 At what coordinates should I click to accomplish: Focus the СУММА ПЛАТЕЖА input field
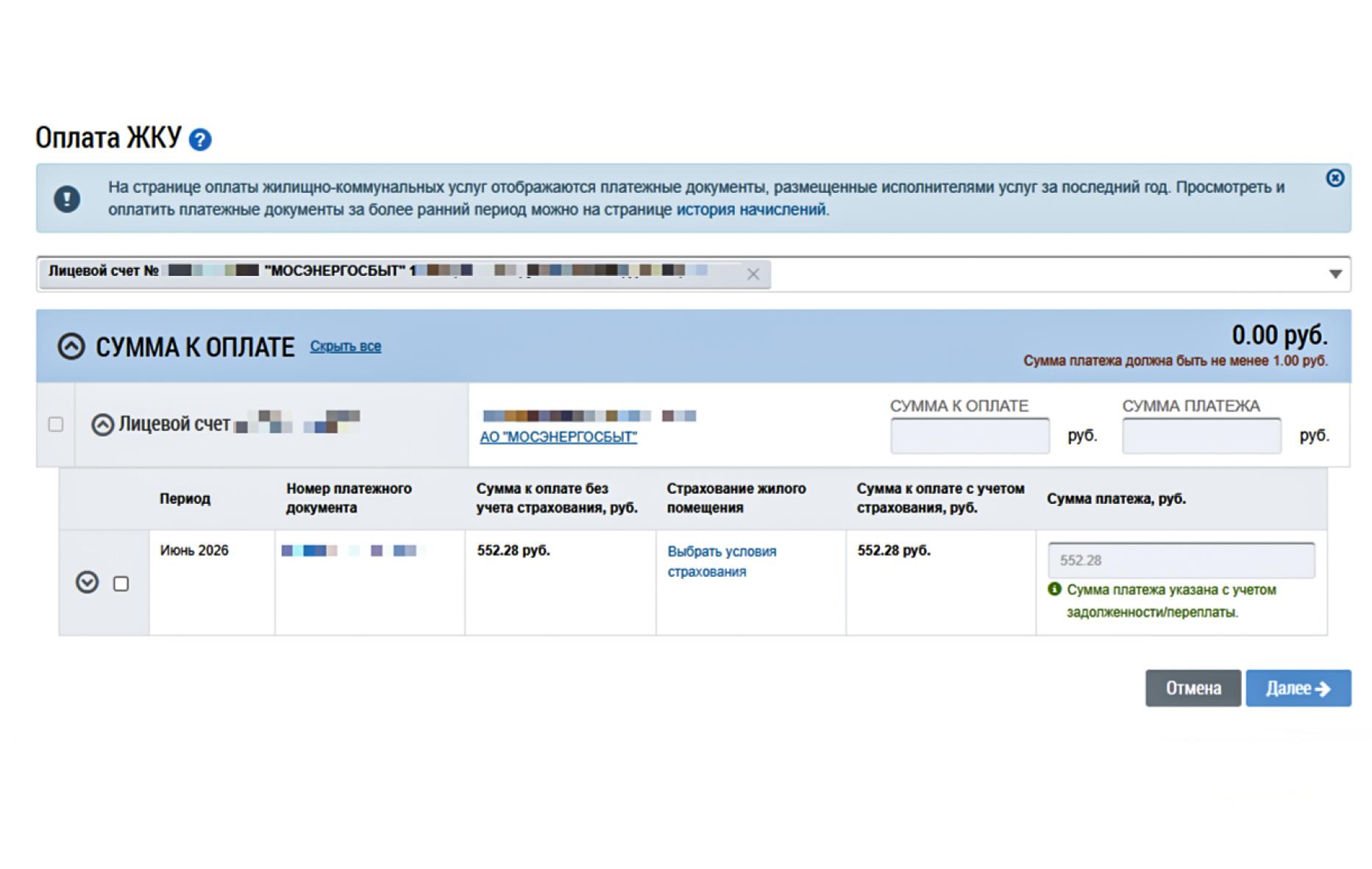click(1201, 436)
